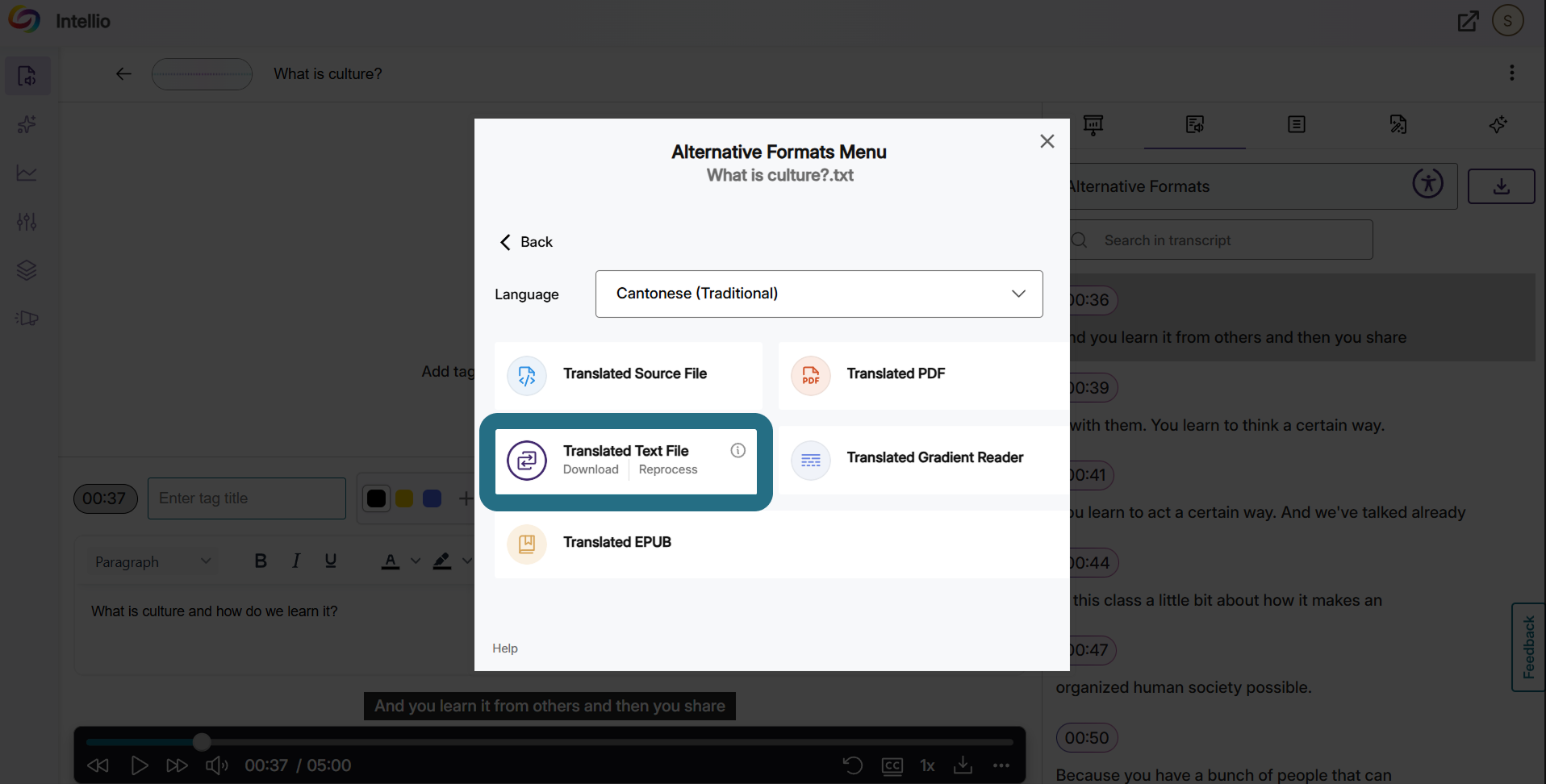Click the download button beside Alternative Formats
Image resolution: width=1546 pixels, height=784 pixels.
pos(1501,186)
